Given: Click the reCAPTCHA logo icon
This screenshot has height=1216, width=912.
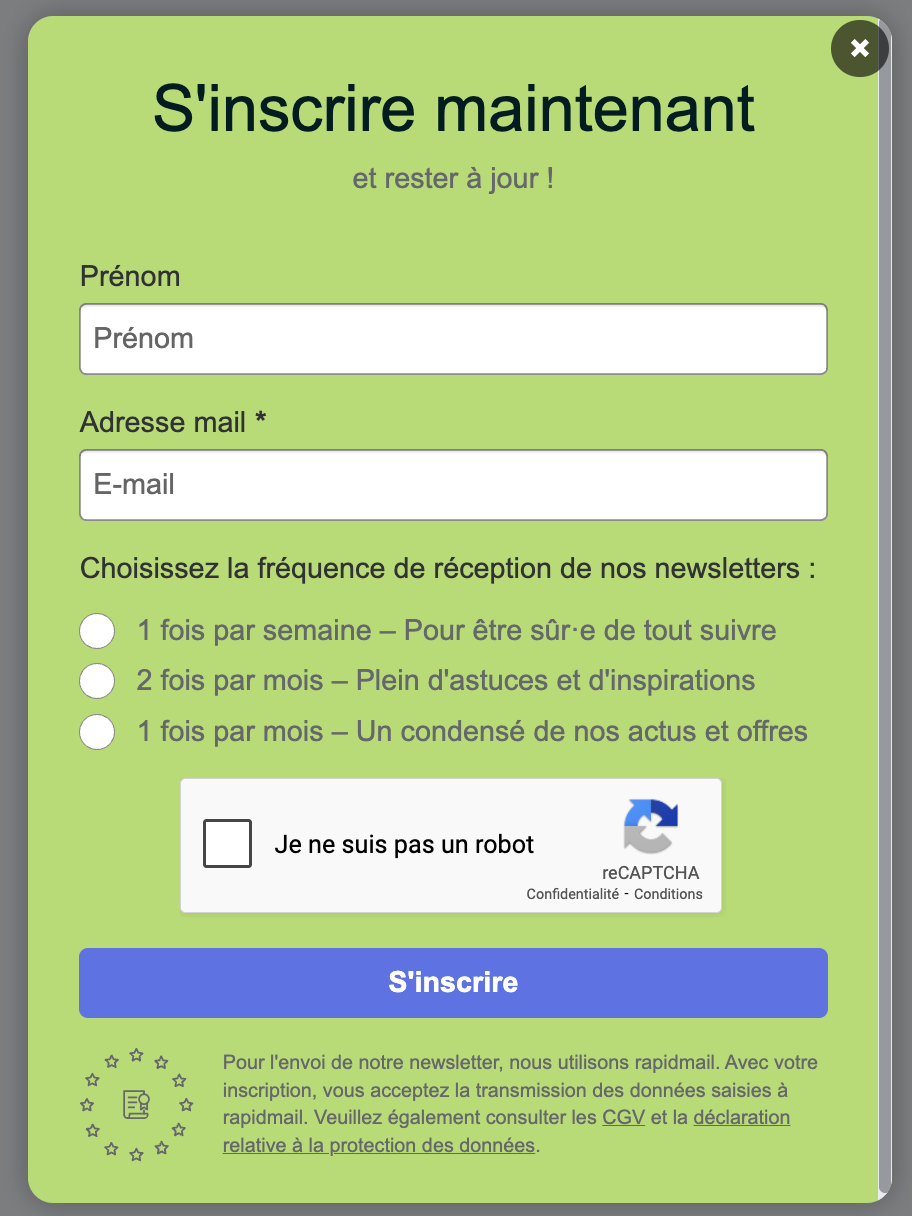Looking at the screenshot, I should 650,826.
